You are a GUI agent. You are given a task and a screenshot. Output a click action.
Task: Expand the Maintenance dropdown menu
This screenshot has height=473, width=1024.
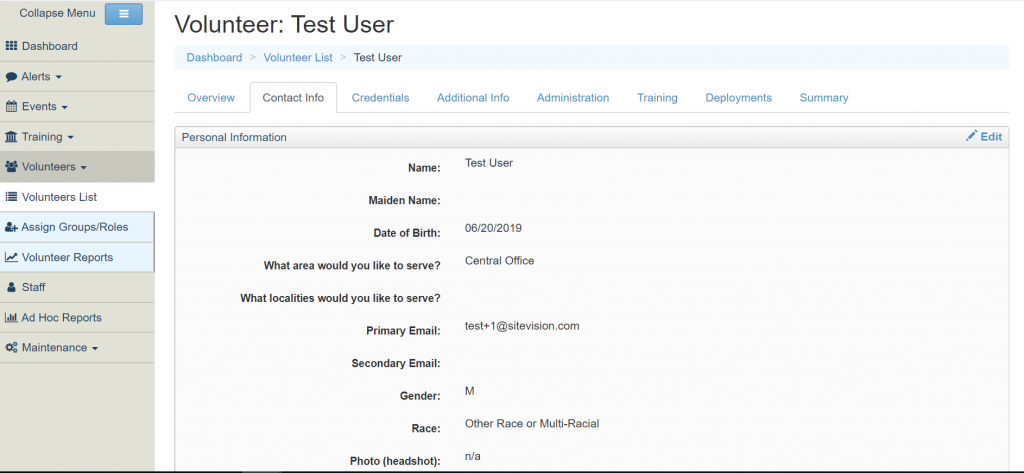[58, 348]
